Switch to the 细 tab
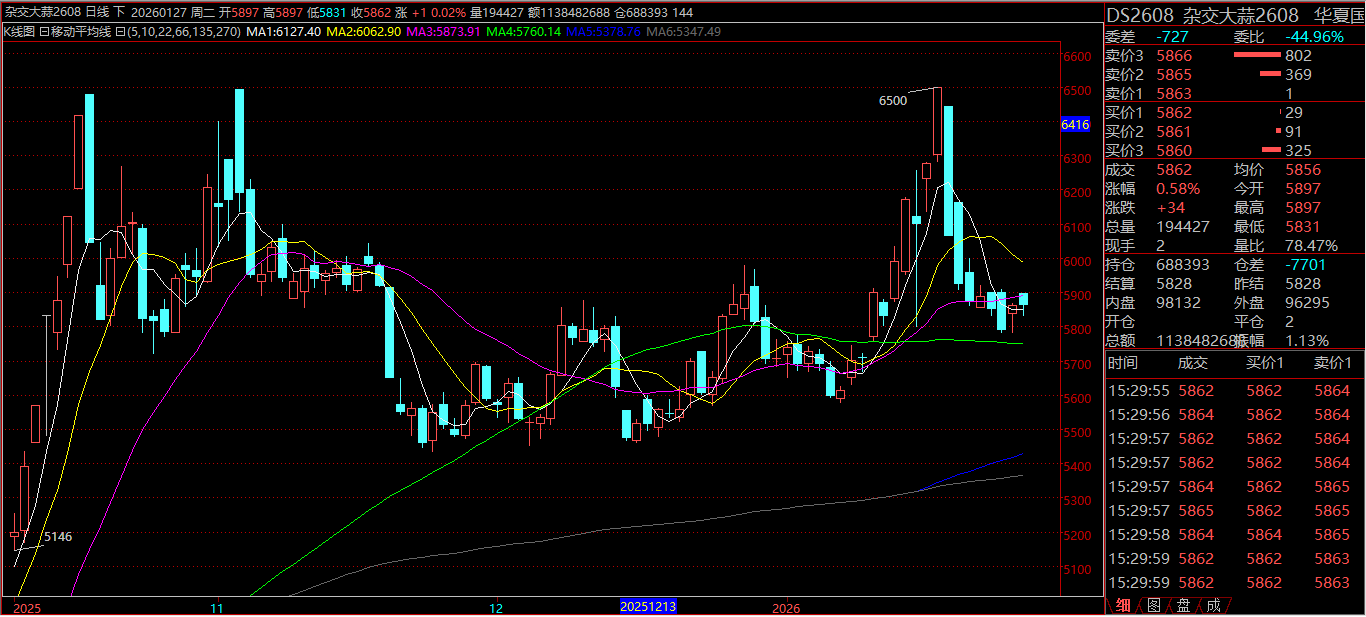The height and width of the screenshot is (617, 1366). click(1123, 605)
